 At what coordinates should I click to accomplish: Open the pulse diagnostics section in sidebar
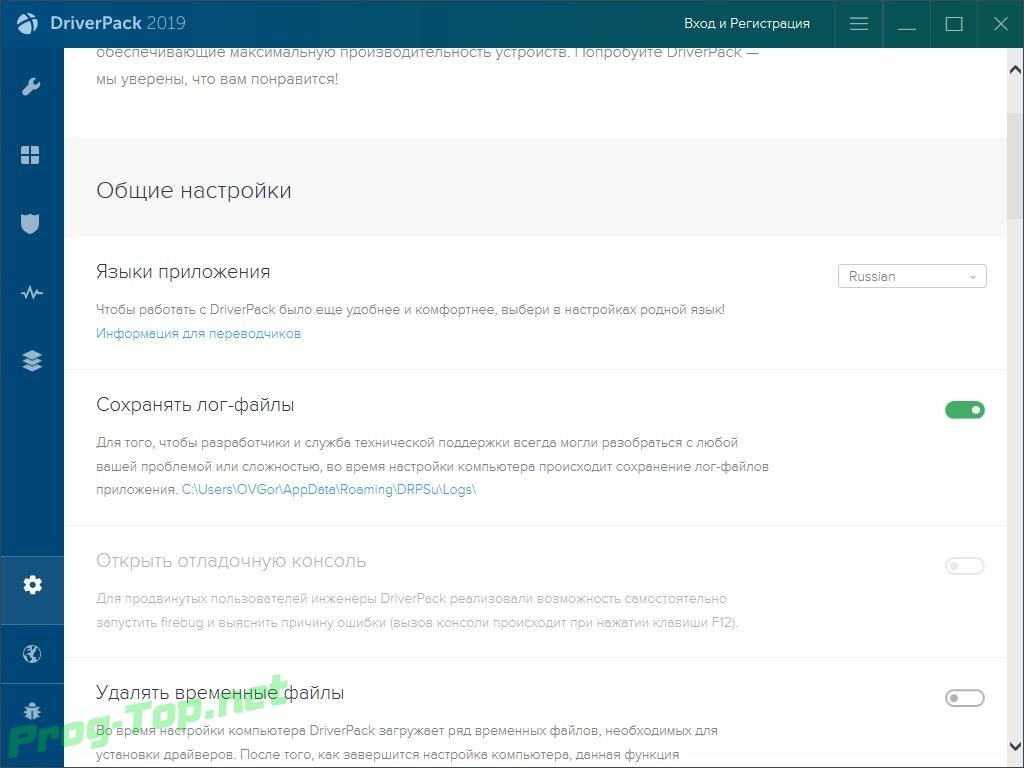click(31, 293)
